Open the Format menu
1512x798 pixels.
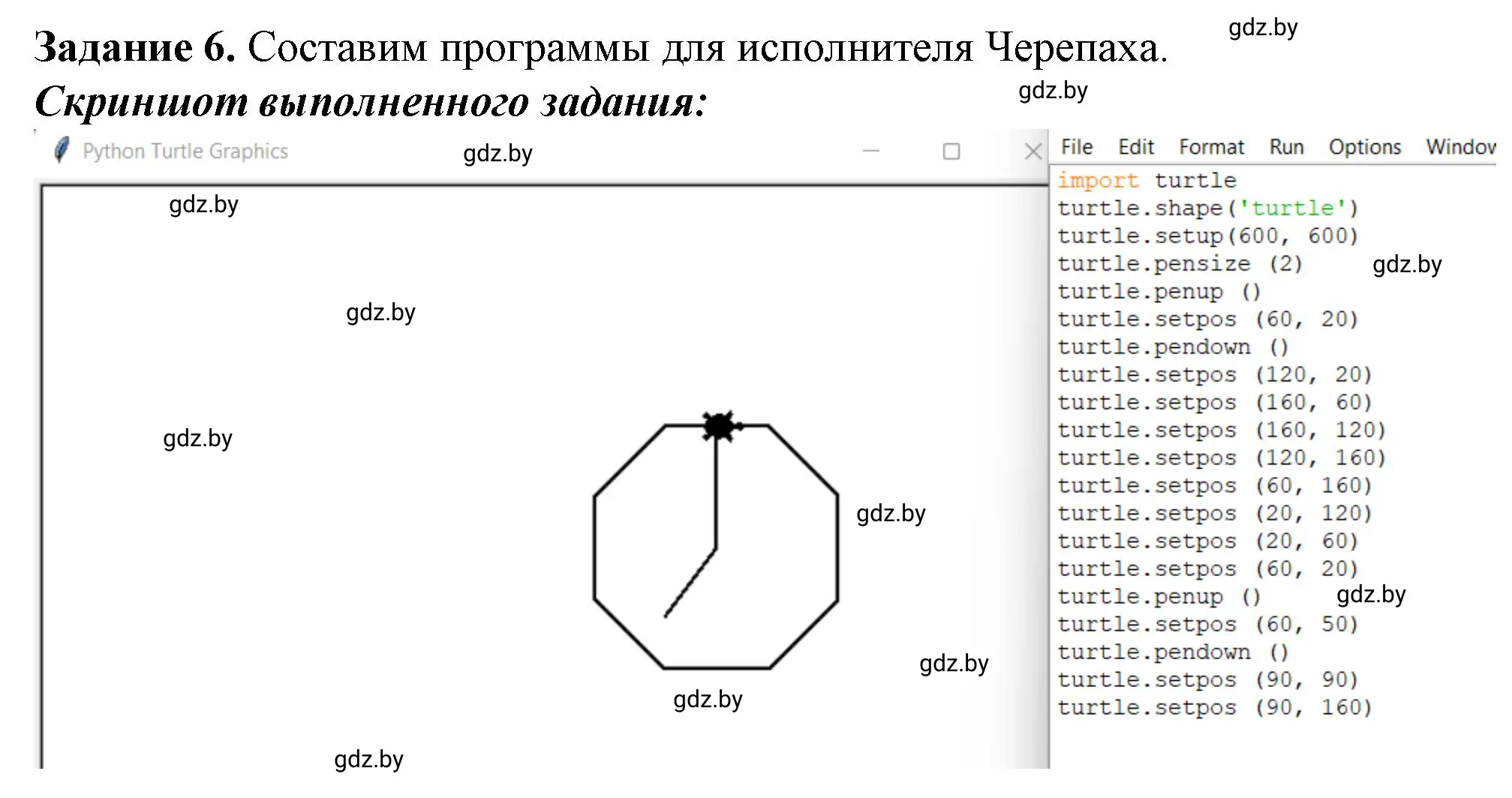pos(1211,147)
